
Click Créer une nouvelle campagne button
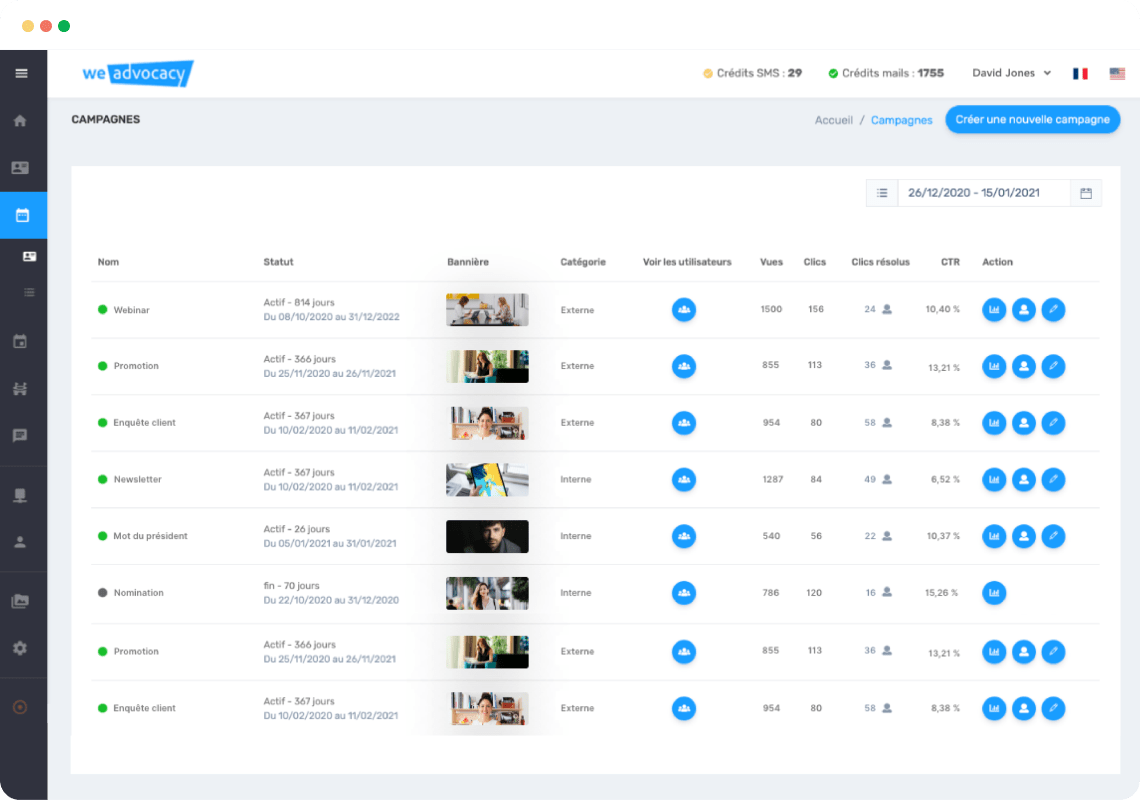tap(1032, 120)
